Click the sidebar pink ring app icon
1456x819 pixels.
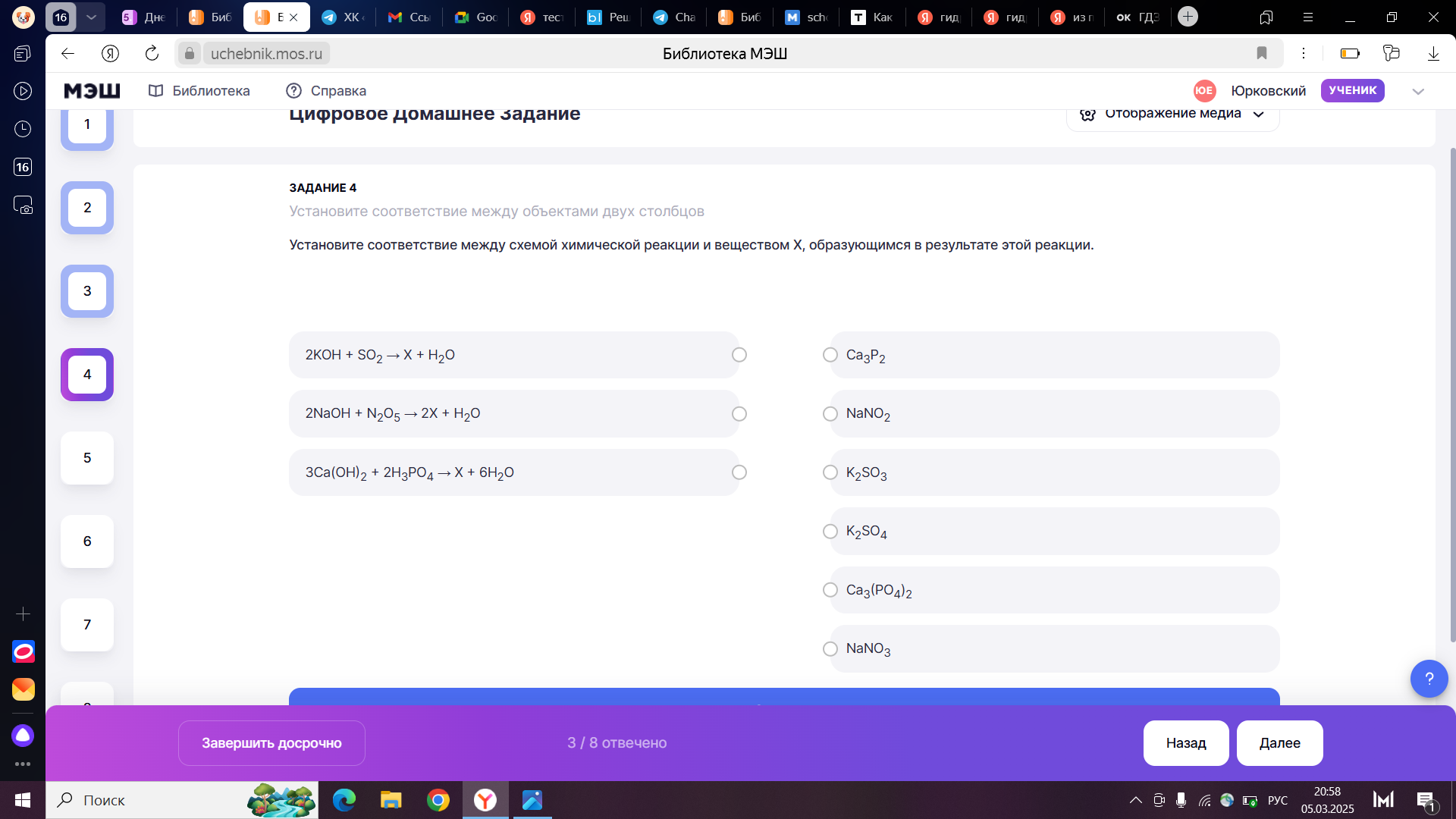[23, 651]
